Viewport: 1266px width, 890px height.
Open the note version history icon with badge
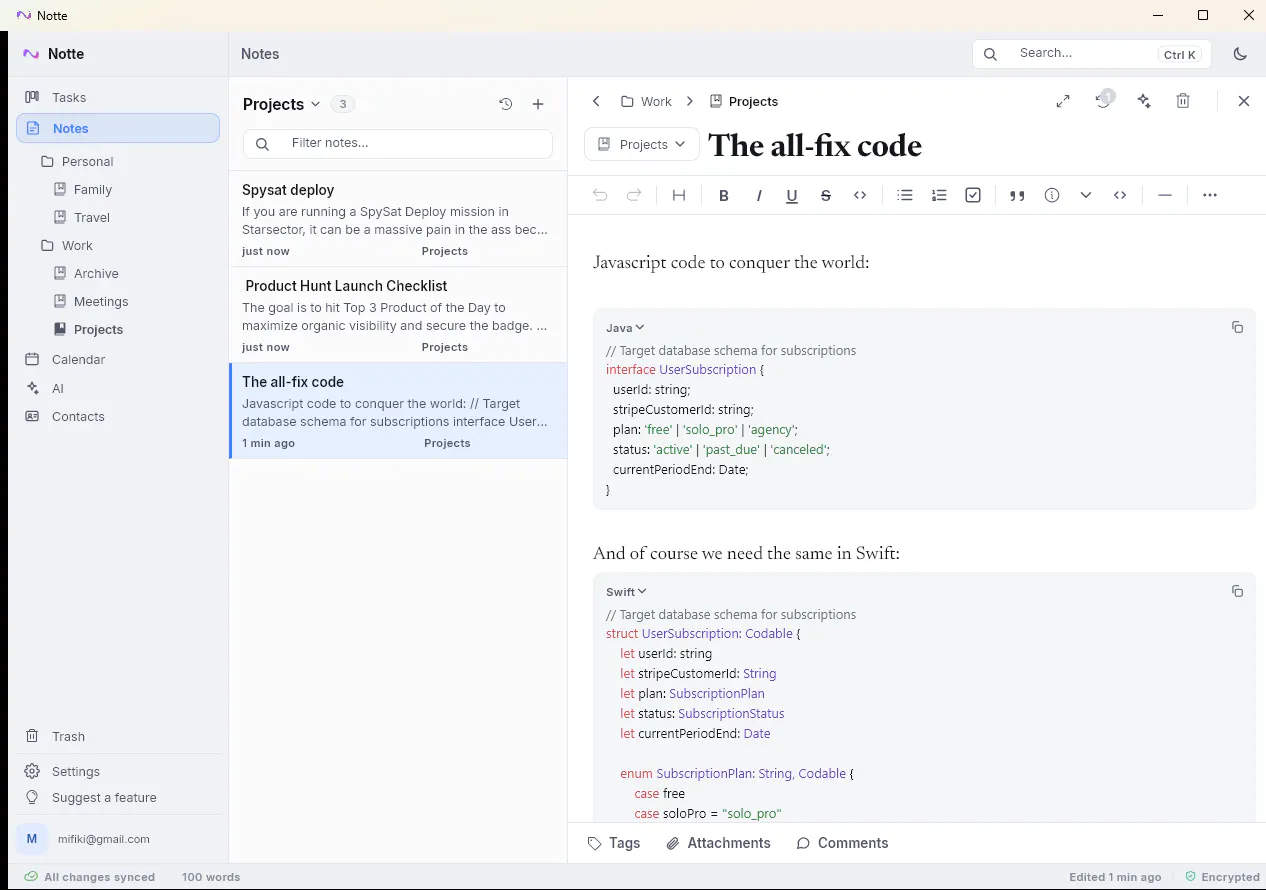pos(1104,100)
